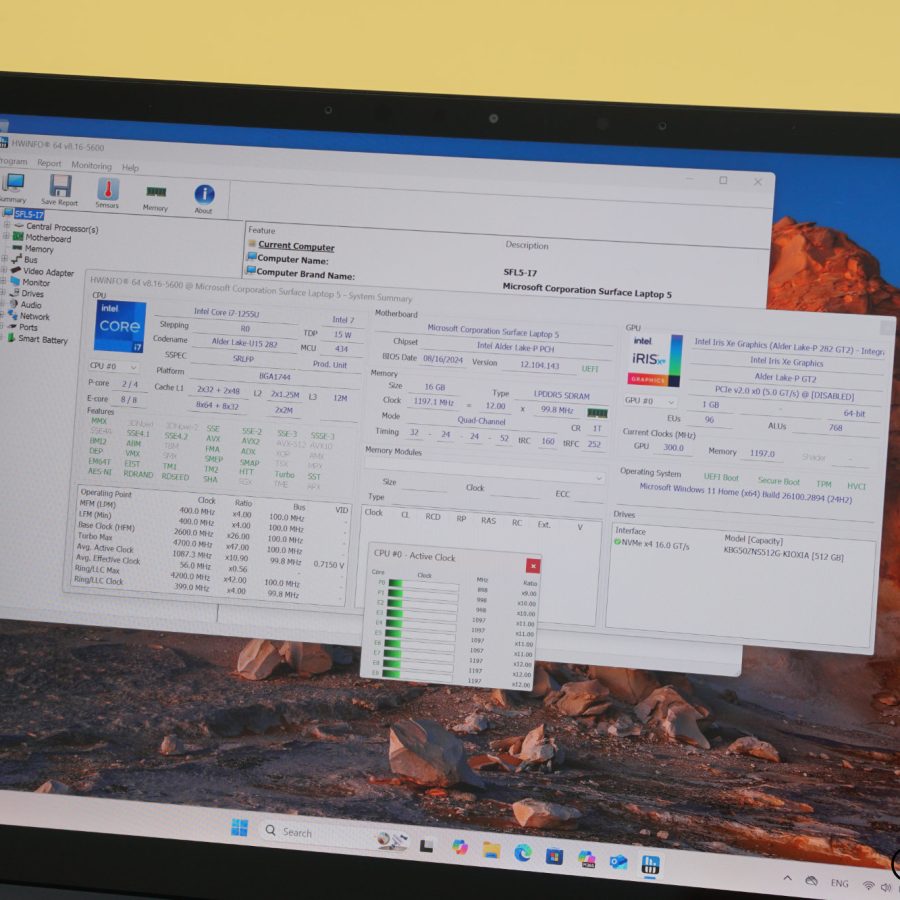Open the Help menu
The height and width of the screenshot is (900, 900).
(130, 168)
